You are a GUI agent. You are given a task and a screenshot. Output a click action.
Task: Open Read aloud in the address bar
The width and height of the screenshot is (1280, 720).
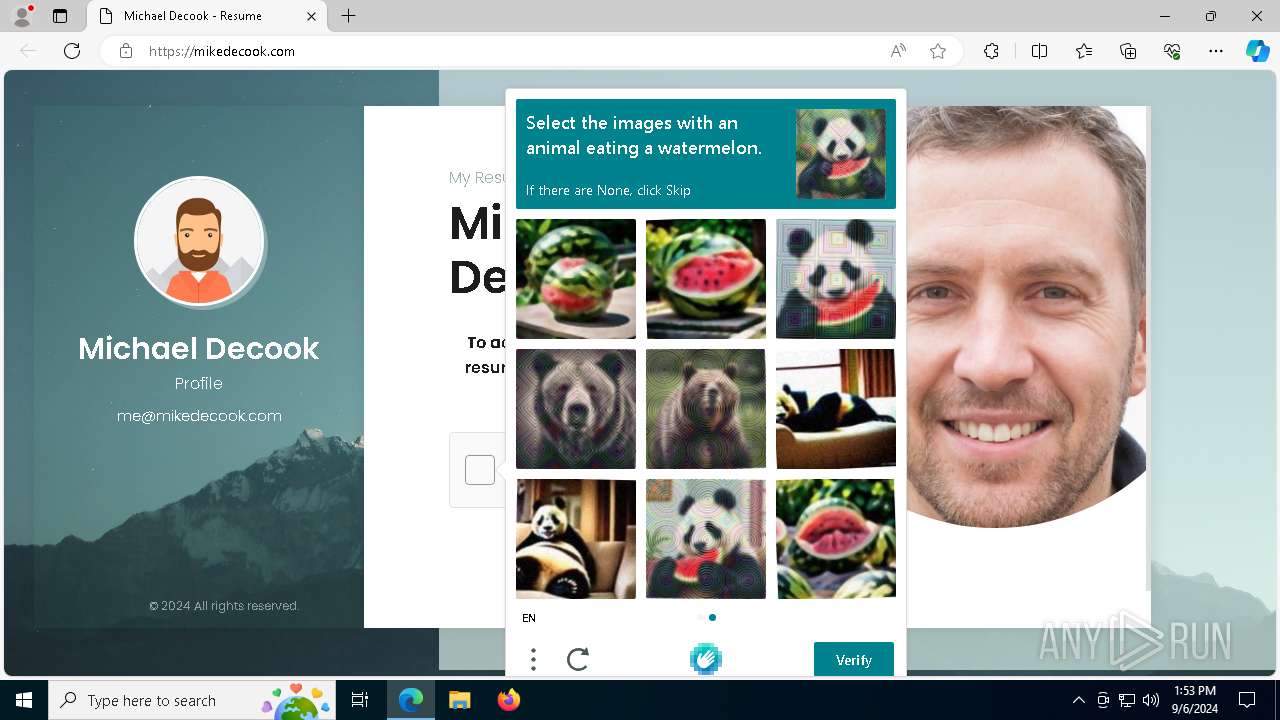(898, 51)
